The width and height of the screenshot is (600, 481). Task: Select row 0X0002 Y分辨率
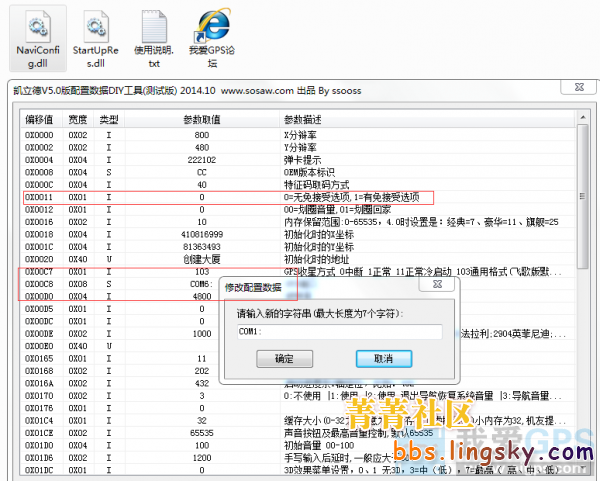click(298, 147)
